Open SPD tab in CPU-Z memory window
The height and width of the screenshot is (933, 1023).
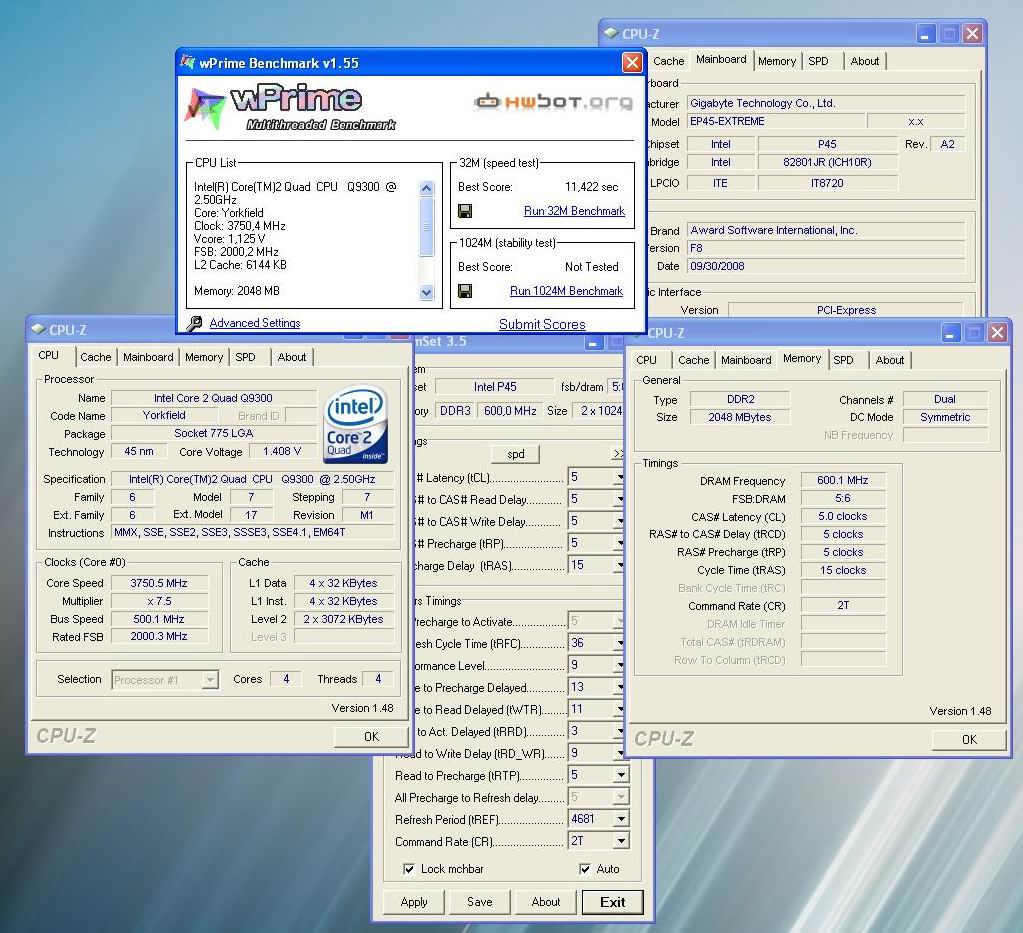(x=843, y=359)
